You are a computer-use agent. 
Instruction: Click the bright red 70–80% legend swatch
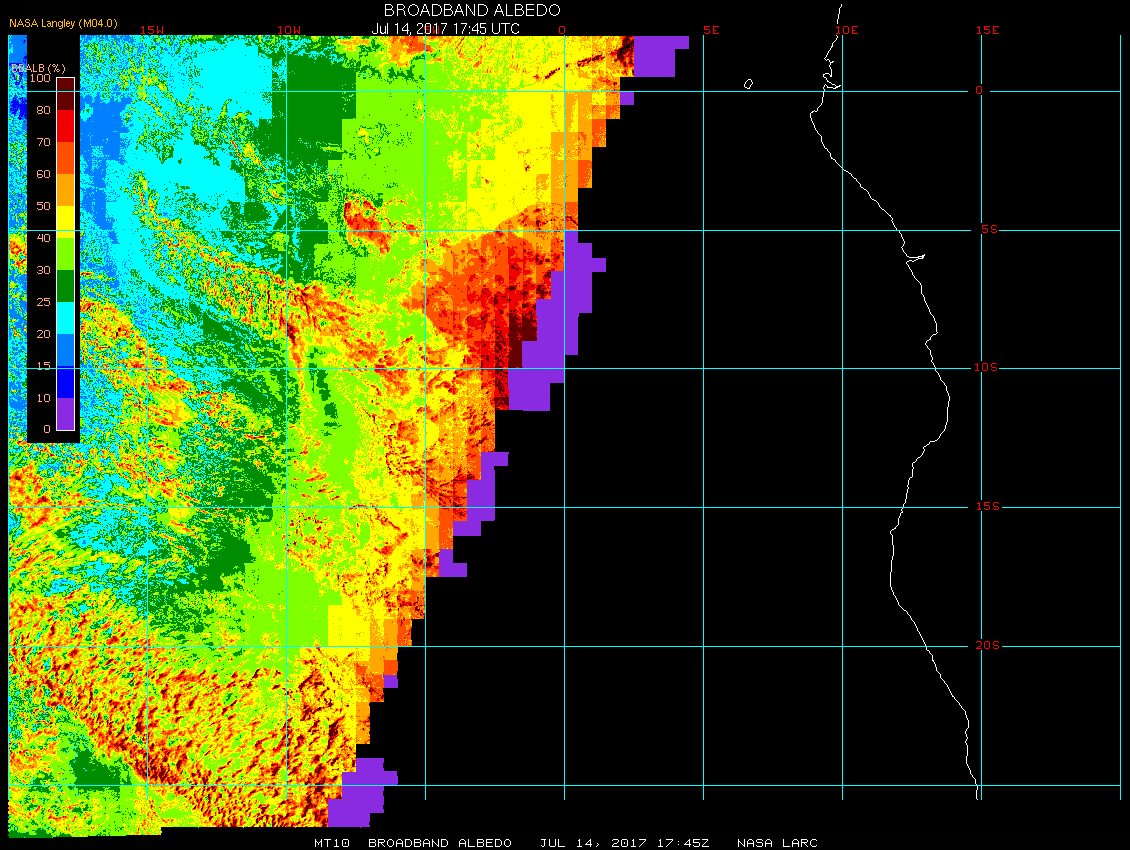coord(66,126)
